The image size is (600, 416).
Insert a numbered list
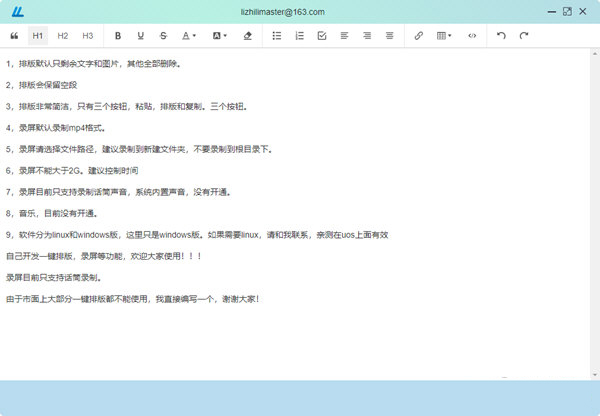[x=299, y=35]
